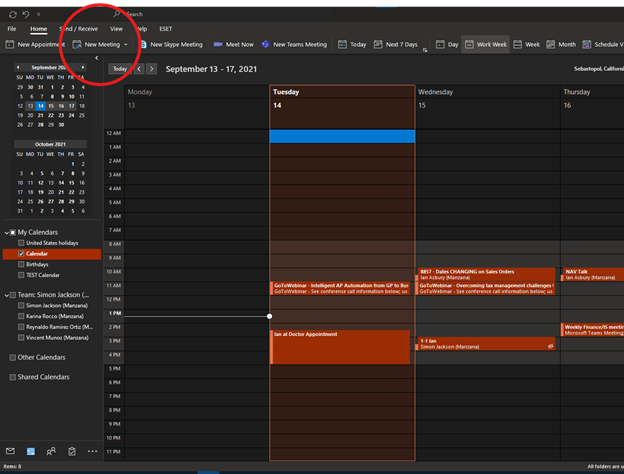Click the ribbon Today button

tap(352, 45)
